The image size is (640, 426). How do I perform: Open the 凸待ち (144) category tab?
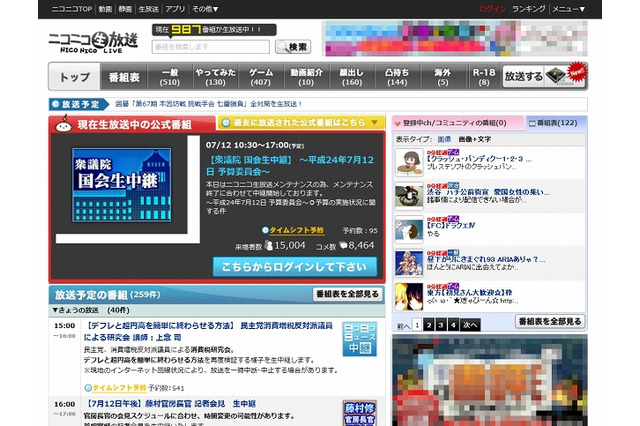[x=397, y=77]
